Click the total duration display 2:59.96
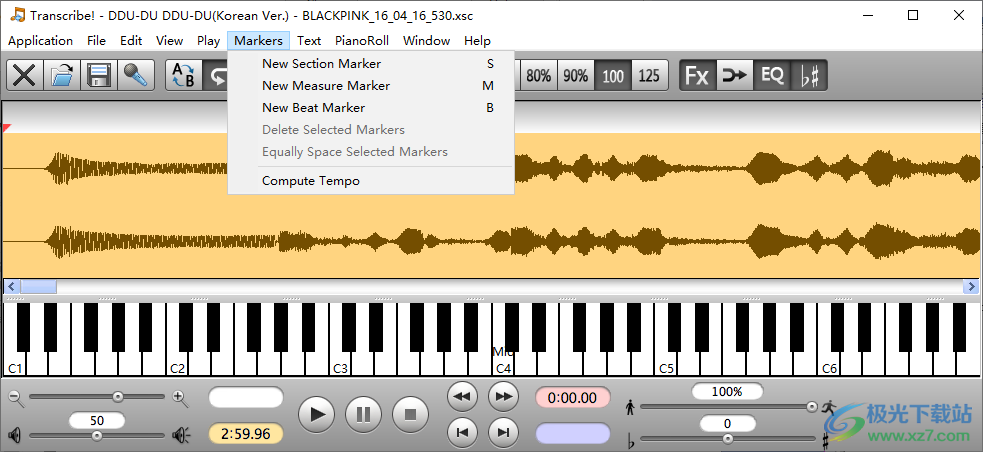Image resolution: width=983 pixels, height=452 pixels. point(246,434)
